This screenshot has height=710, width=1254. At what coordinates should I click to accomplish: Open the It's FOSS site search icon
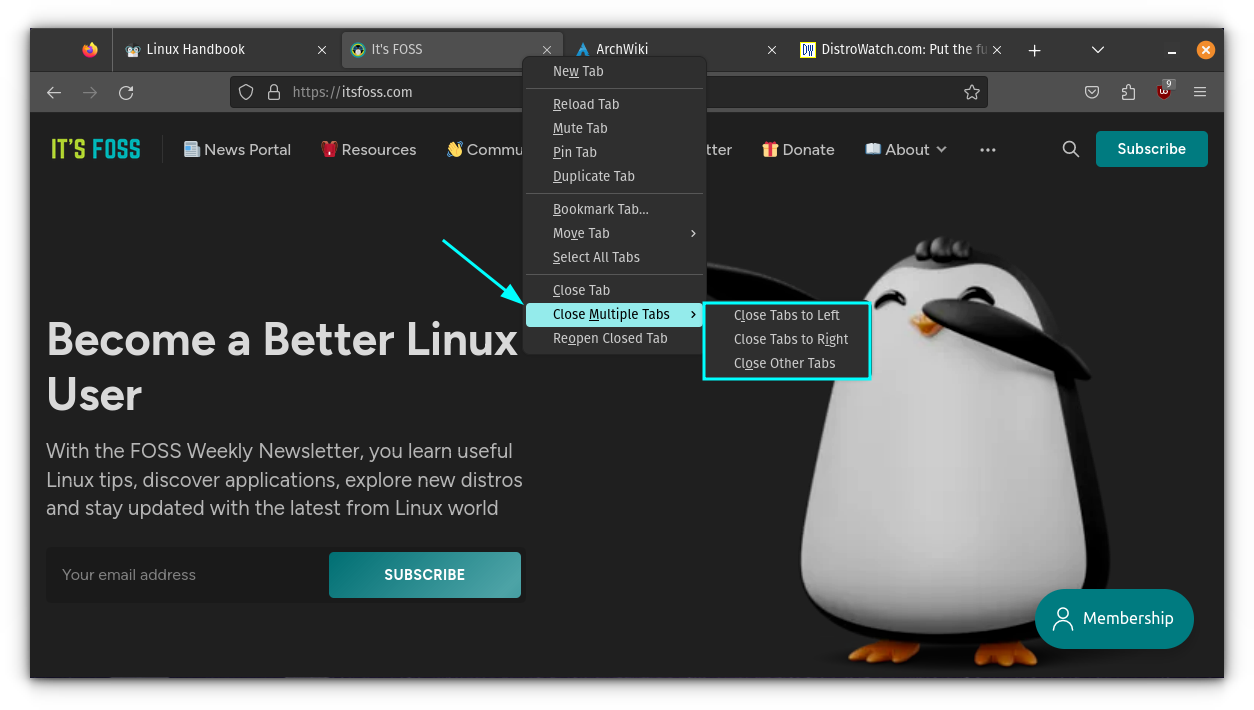pos(1070,148)
